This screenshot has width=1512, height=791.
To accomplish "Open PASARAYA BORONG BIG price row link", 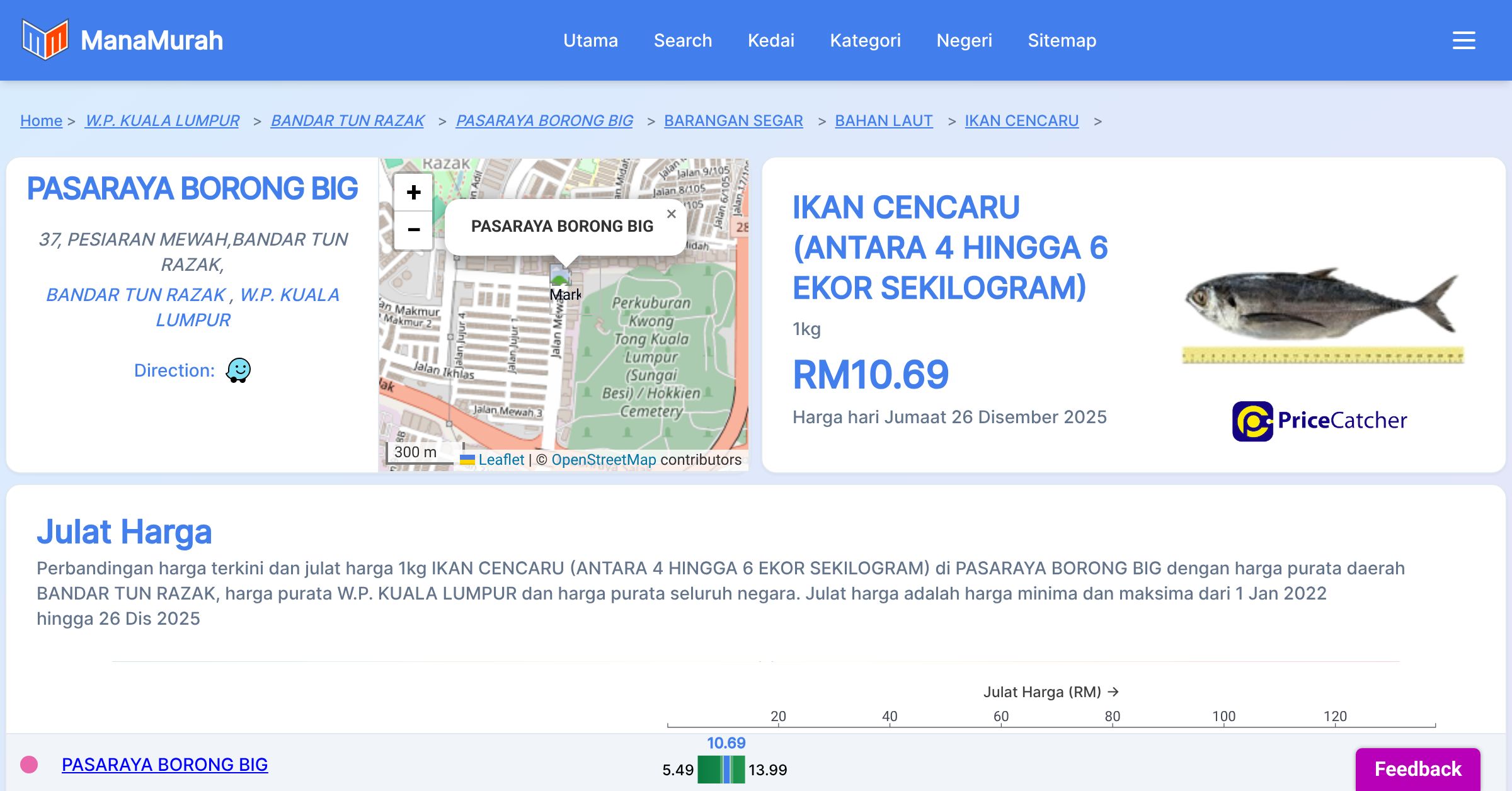I will pyautogui.click(x=164, y=764).
